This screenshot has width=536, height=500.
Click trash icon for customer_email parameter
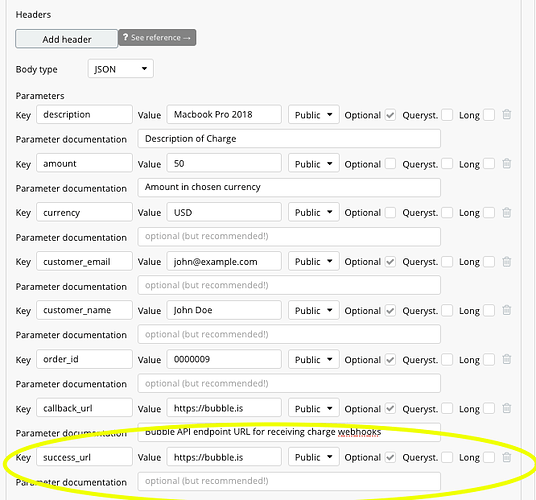507,262
